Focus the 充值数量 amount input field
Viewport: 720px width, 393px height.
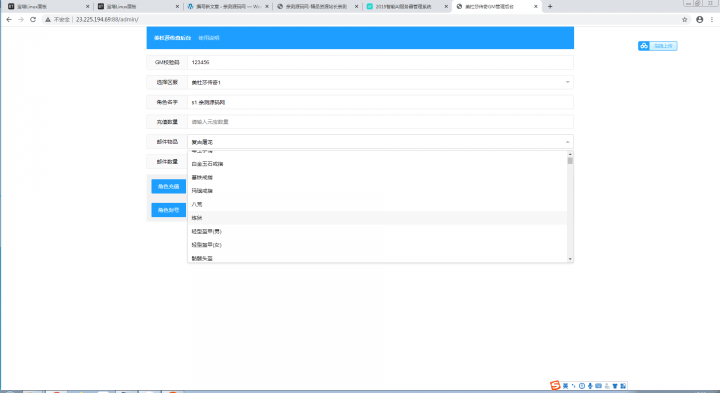click(x=380, y=122)
